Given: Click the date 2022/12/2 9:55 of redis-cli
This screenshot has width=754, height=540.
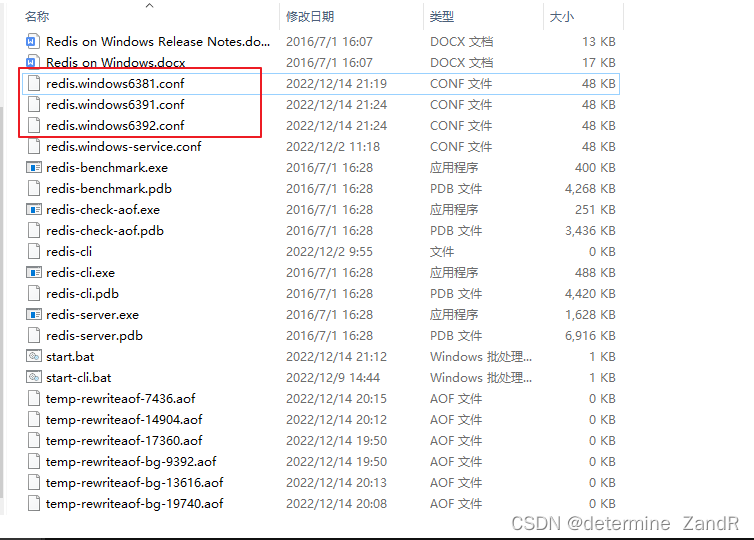Looking at the screenshot, I should point(329,251).
